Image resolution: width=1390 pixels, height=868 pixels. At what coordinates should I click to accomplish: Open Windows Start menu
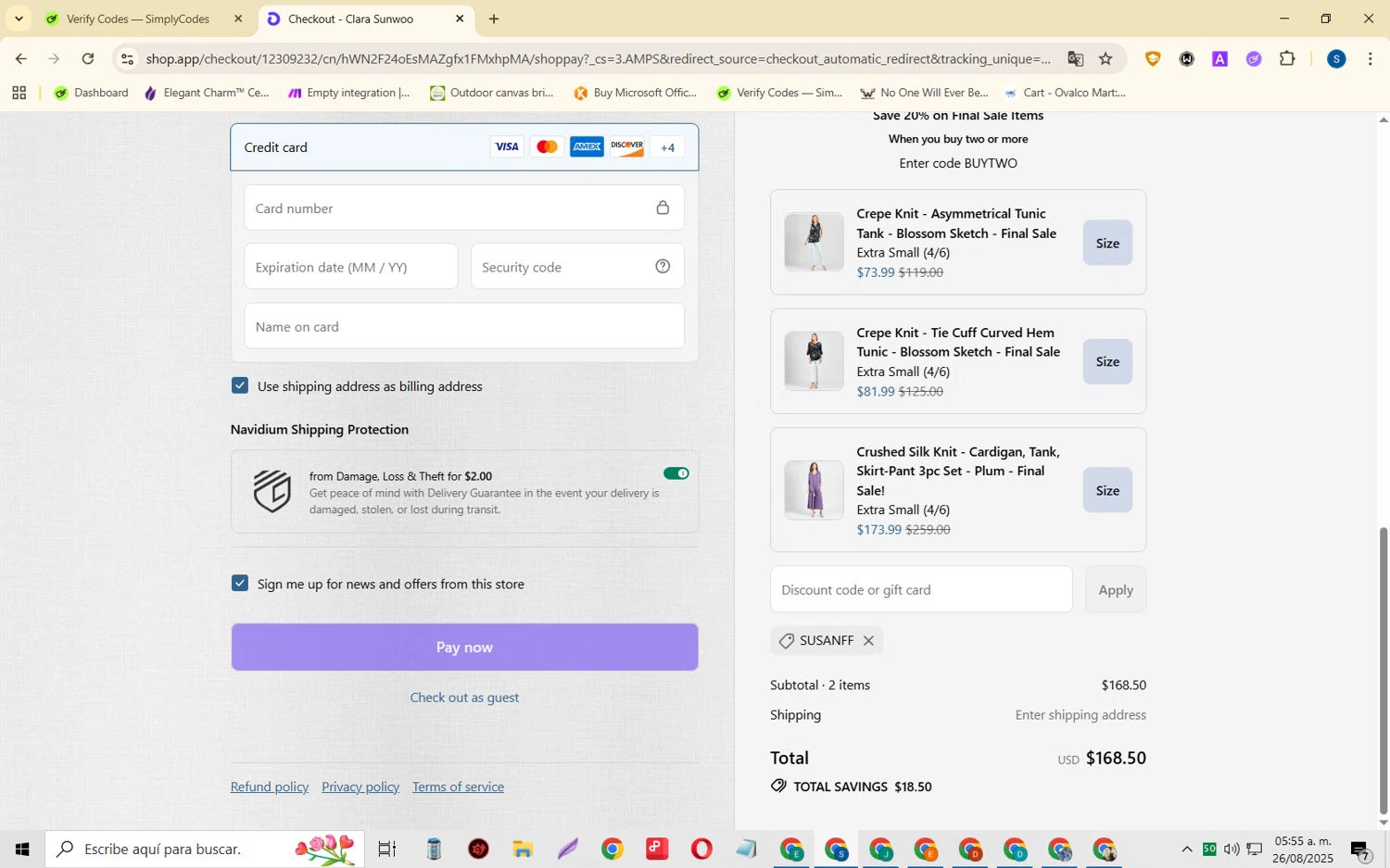pos(22,849)
